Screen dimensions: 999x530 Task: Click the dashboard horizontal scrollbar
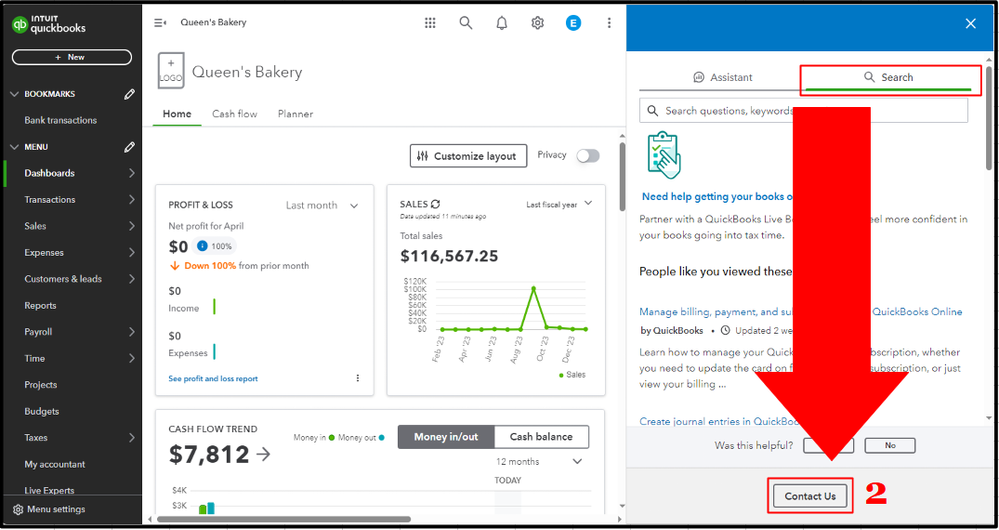pos(284,519)
